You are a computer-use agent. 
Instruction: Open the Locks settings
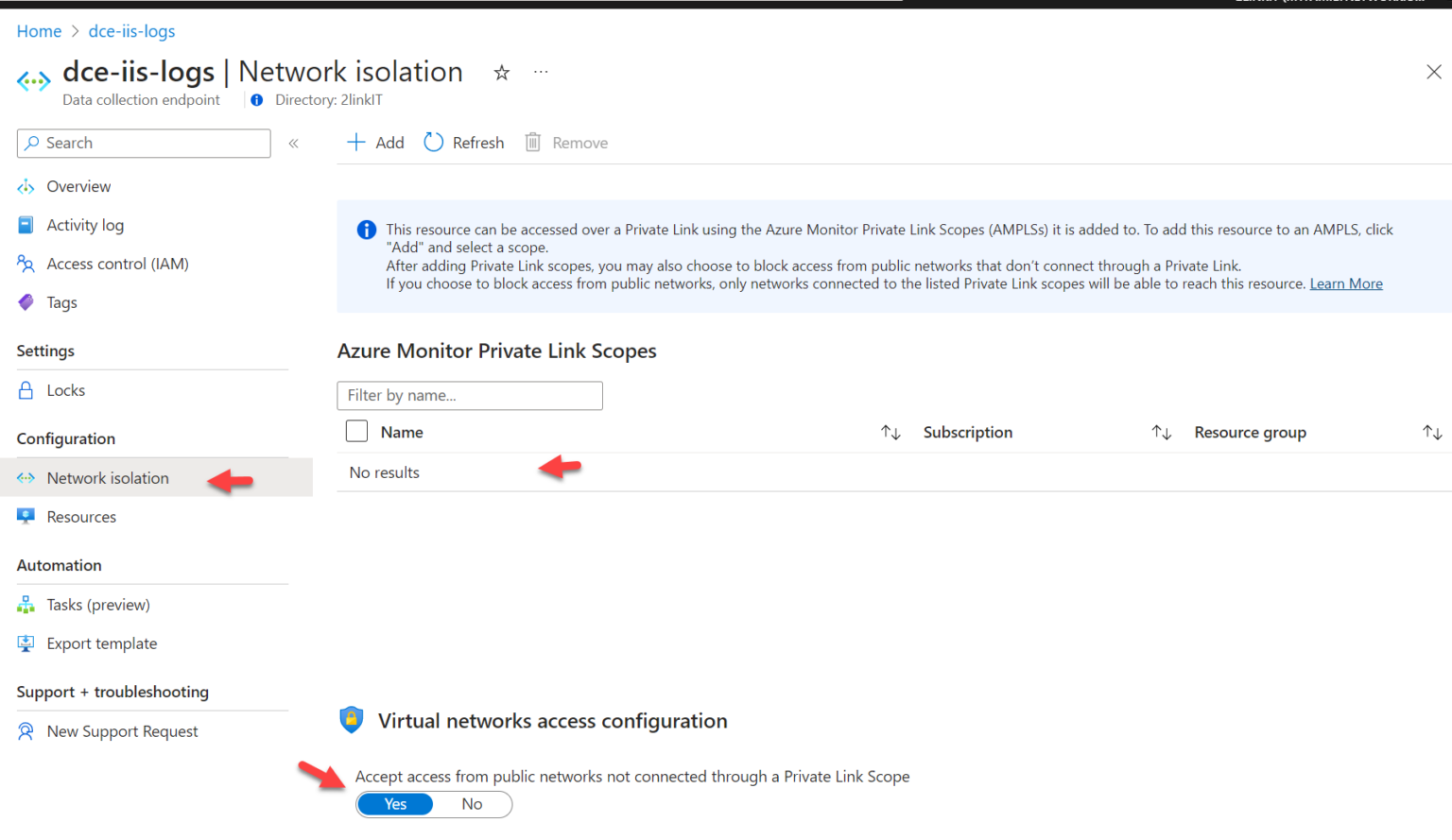pos(65,390)
